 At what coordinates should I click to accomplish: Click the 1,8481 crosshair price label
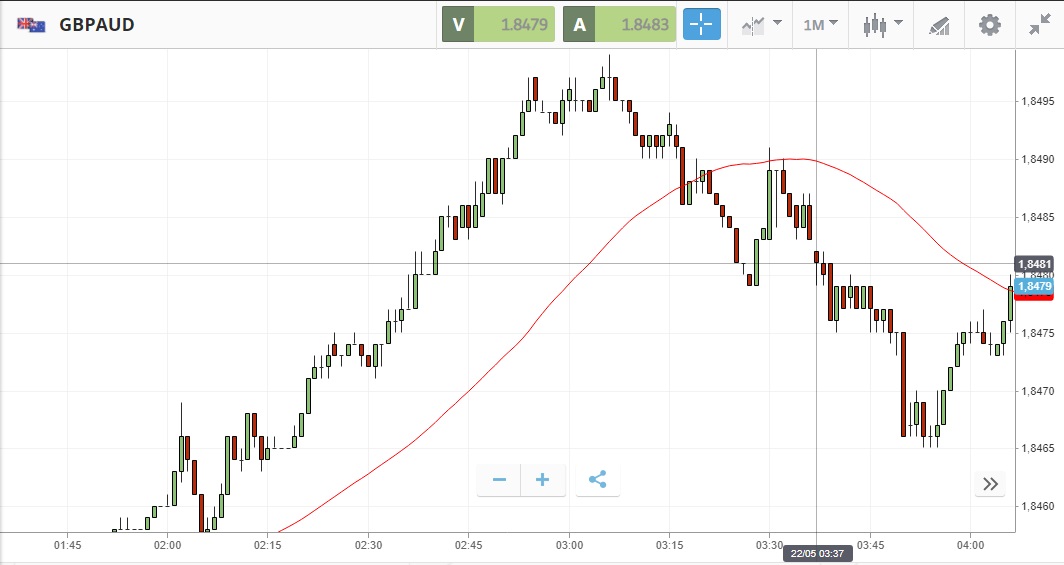coord(1034,264)
